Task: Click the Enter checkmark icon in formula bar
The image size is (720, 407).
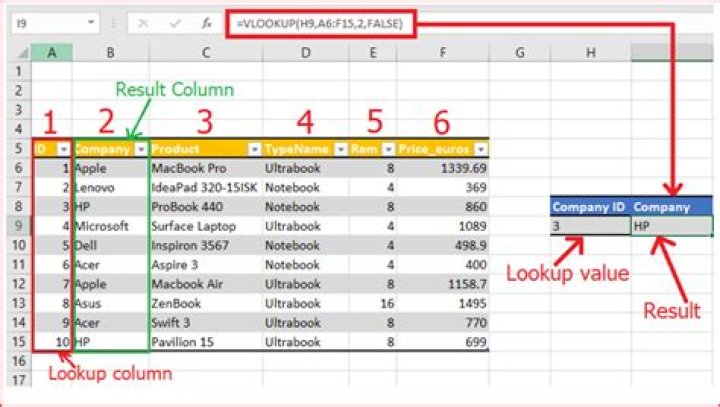Action: coord(175,23)
